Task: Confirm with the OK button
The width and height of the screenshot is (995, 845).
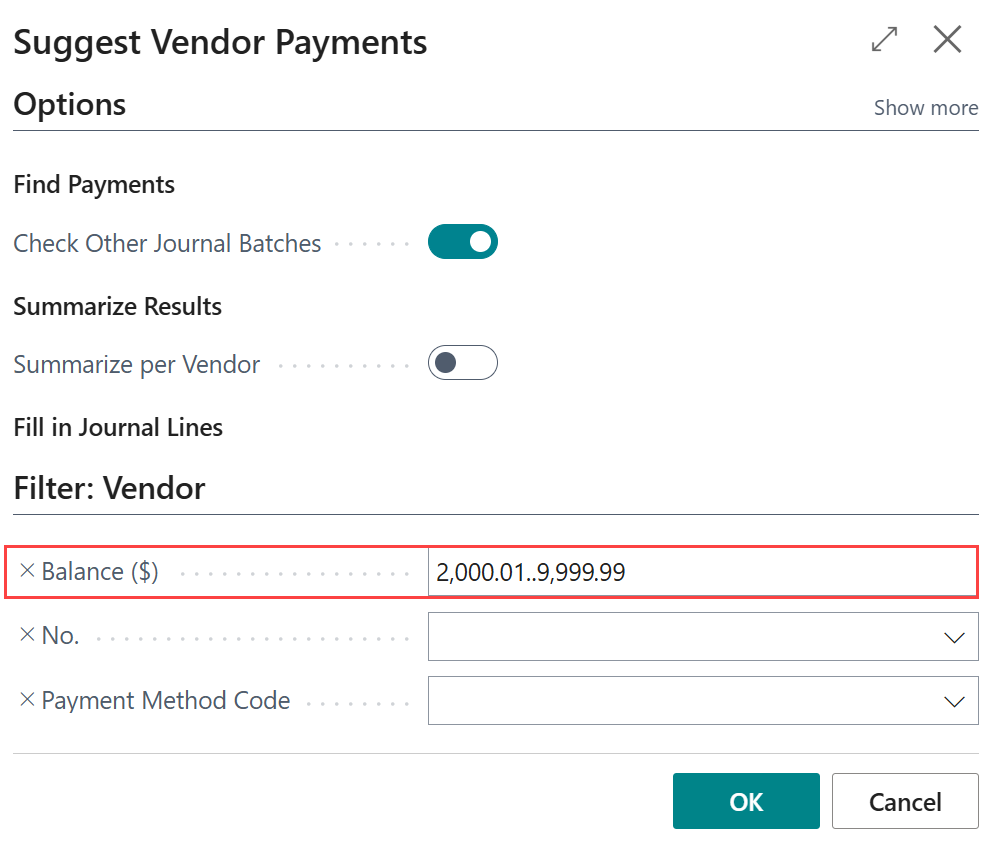Action: (x=746, y=800)
